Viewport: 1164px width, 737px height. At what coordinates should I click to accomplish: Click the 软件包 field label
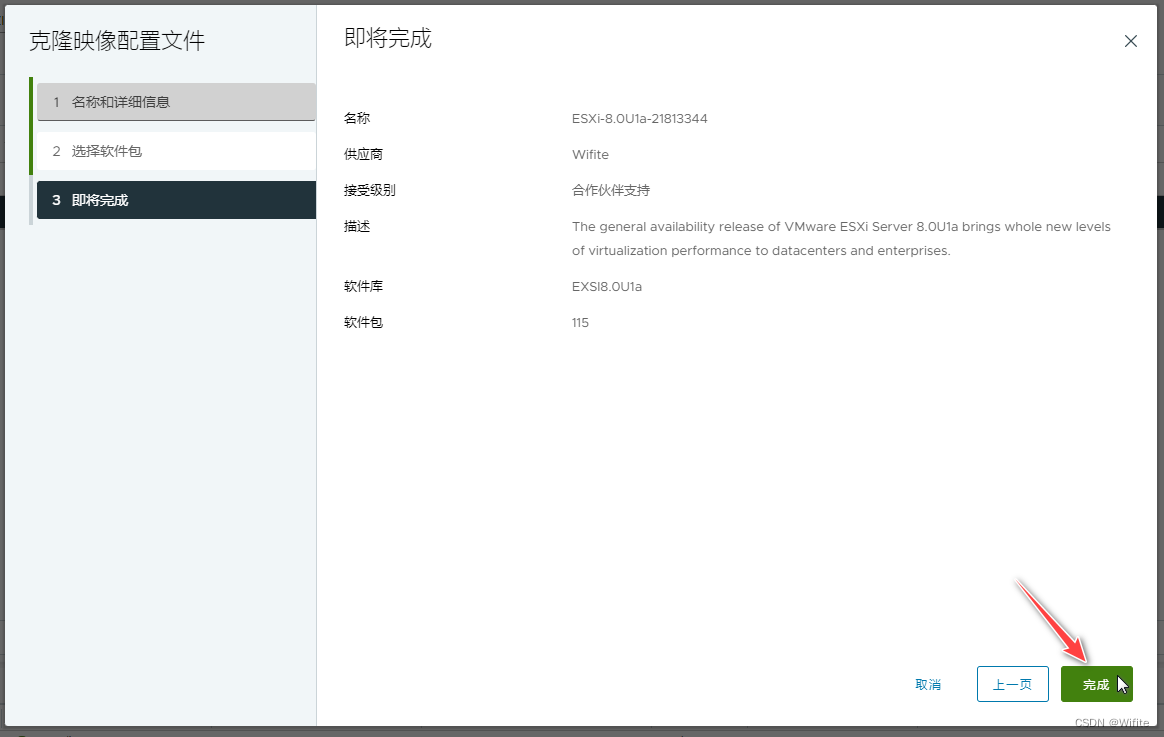(x=364, y=323)
